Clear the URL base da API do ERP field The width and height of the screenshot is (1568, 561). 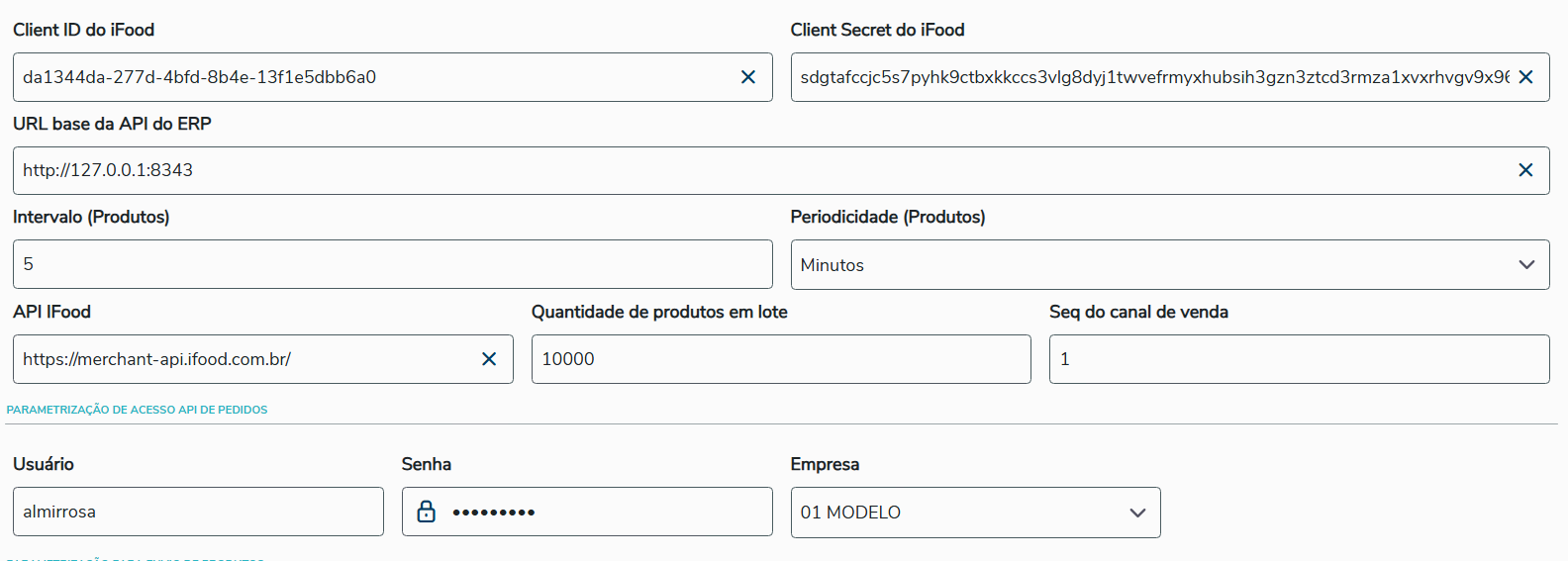(x=1525, y=170)
